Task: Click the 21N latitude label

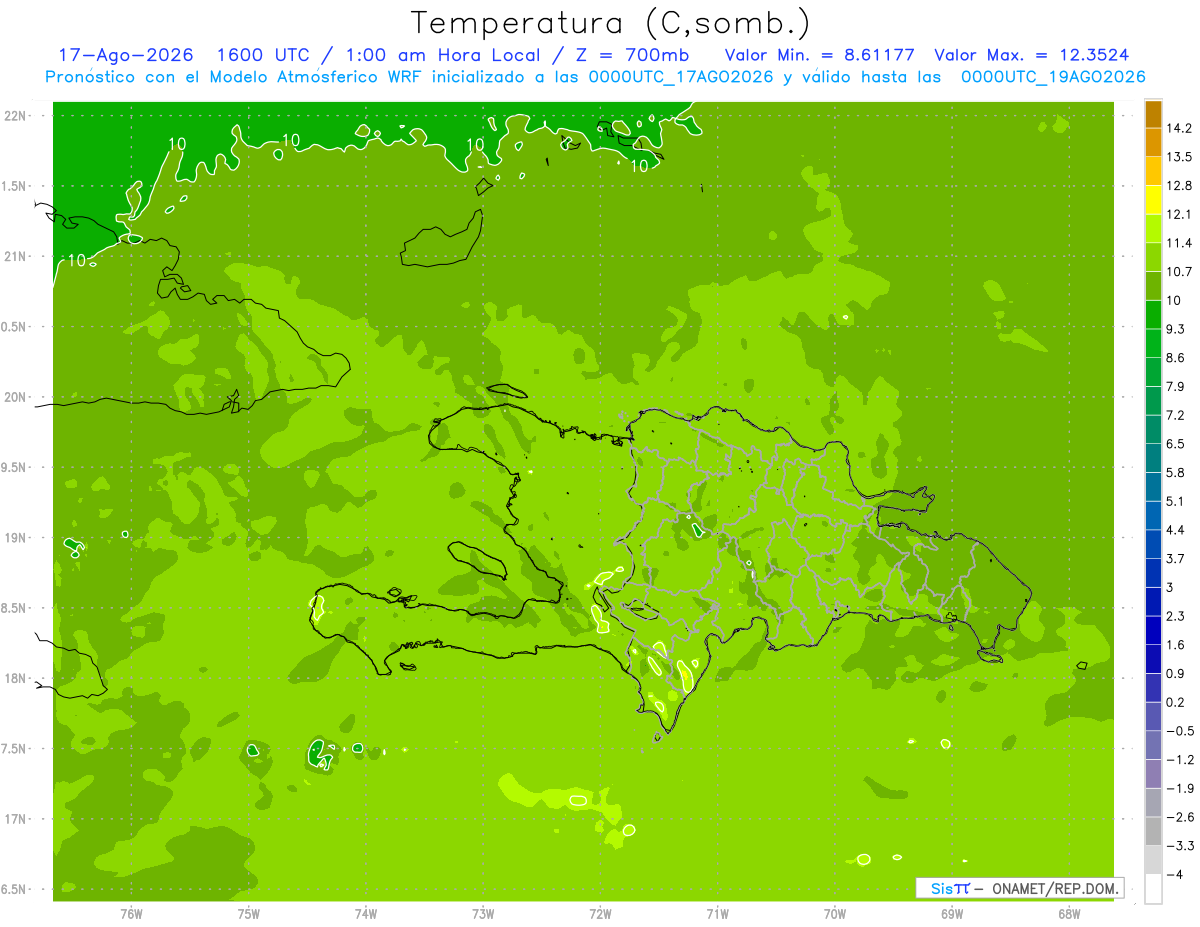Action: coord(15,257)
